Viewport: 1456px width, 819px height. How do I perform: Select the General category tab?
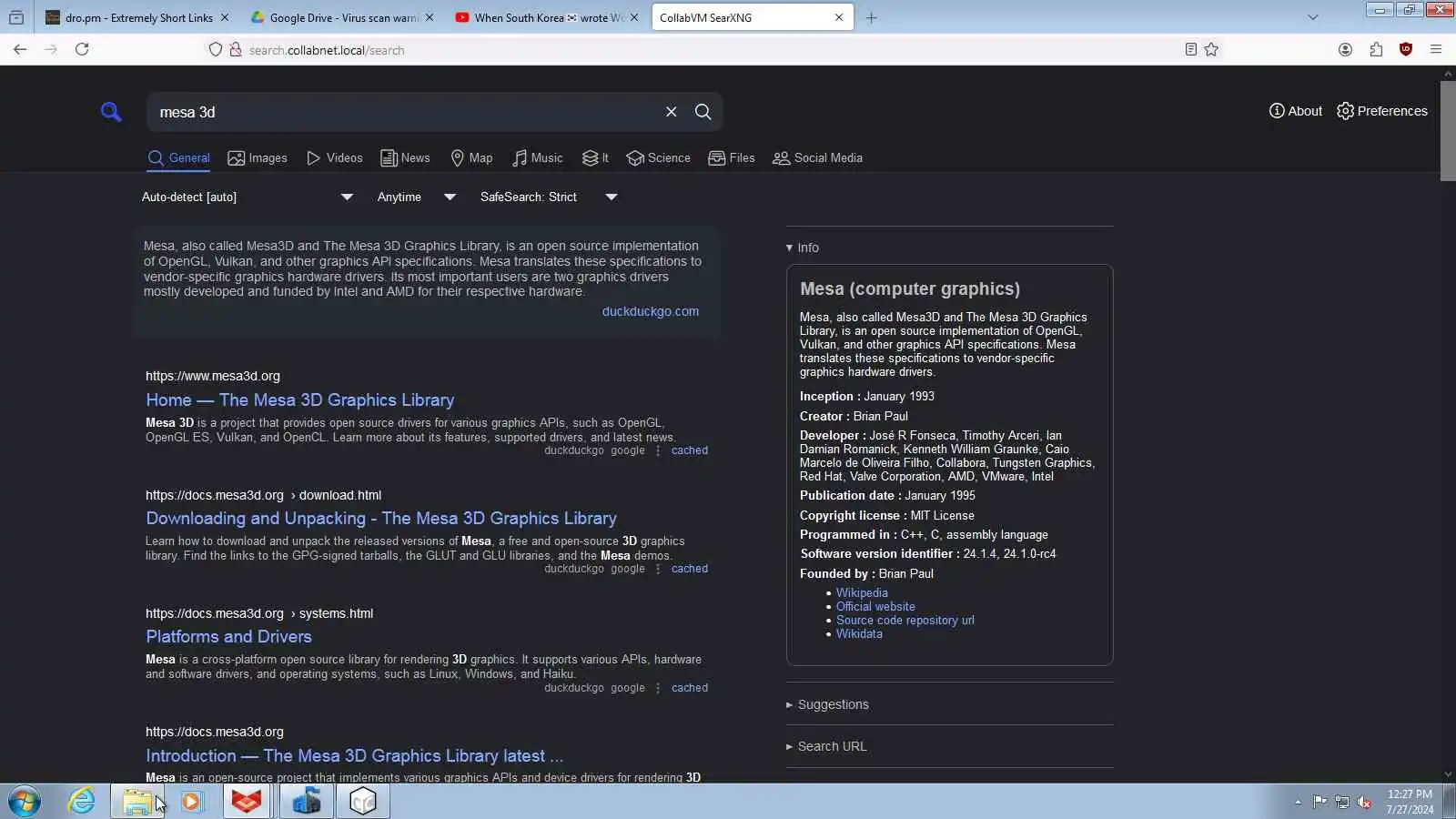[x=178, y=157]
